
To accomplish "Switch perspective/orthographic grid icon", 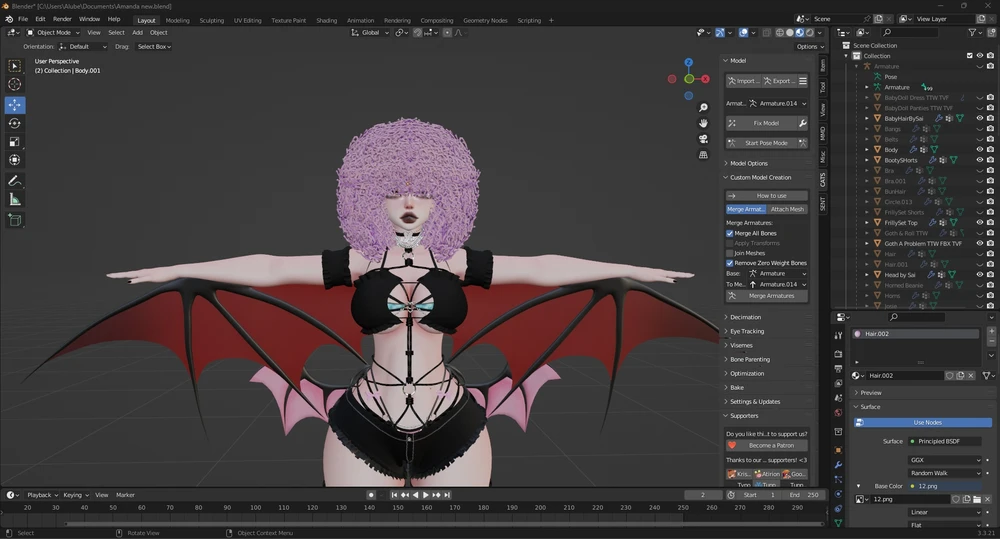I will [x=703, y=155].
